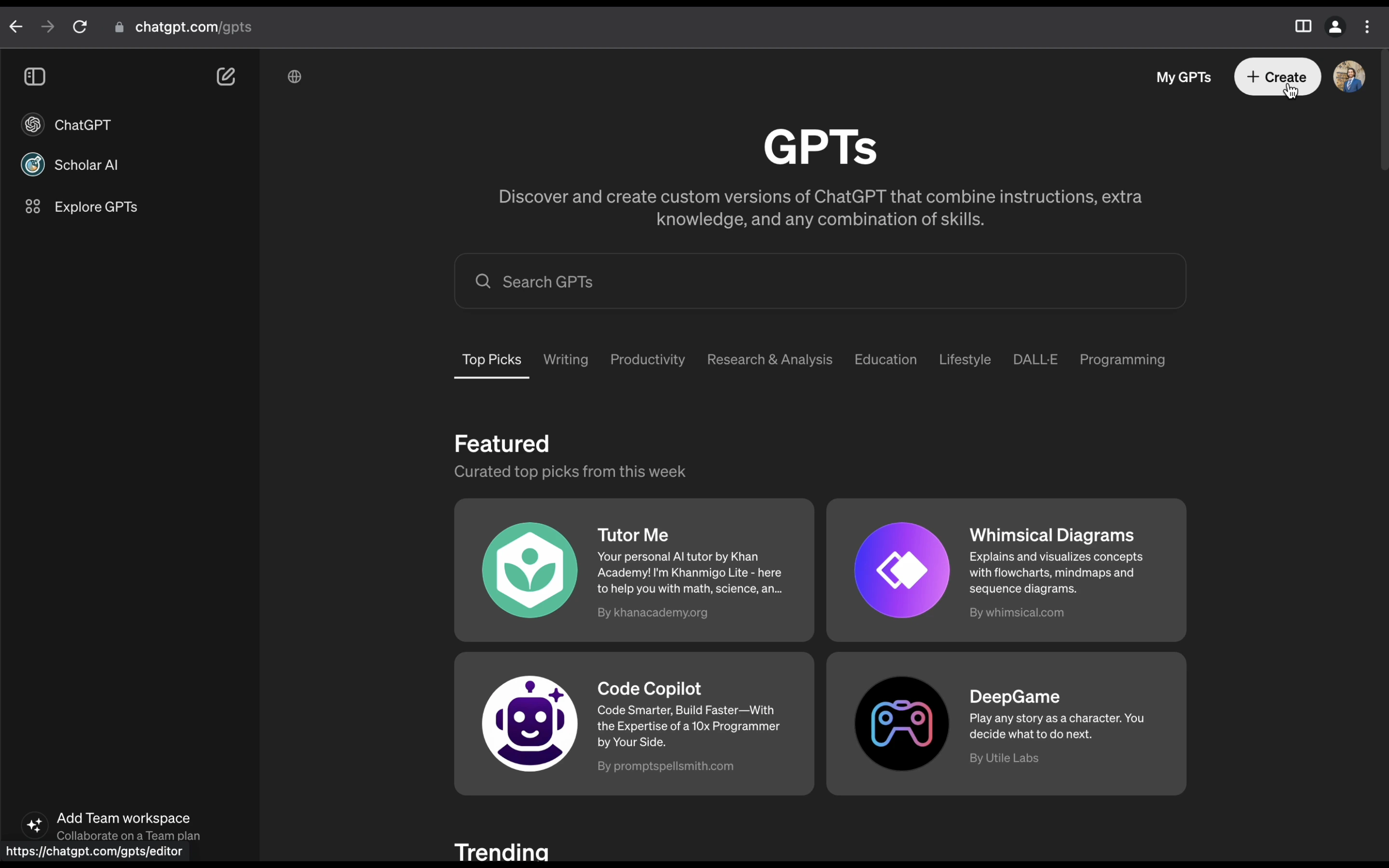1389x868 pixels.
Task: Open the browser profile icon
Action: point(1335,27)
